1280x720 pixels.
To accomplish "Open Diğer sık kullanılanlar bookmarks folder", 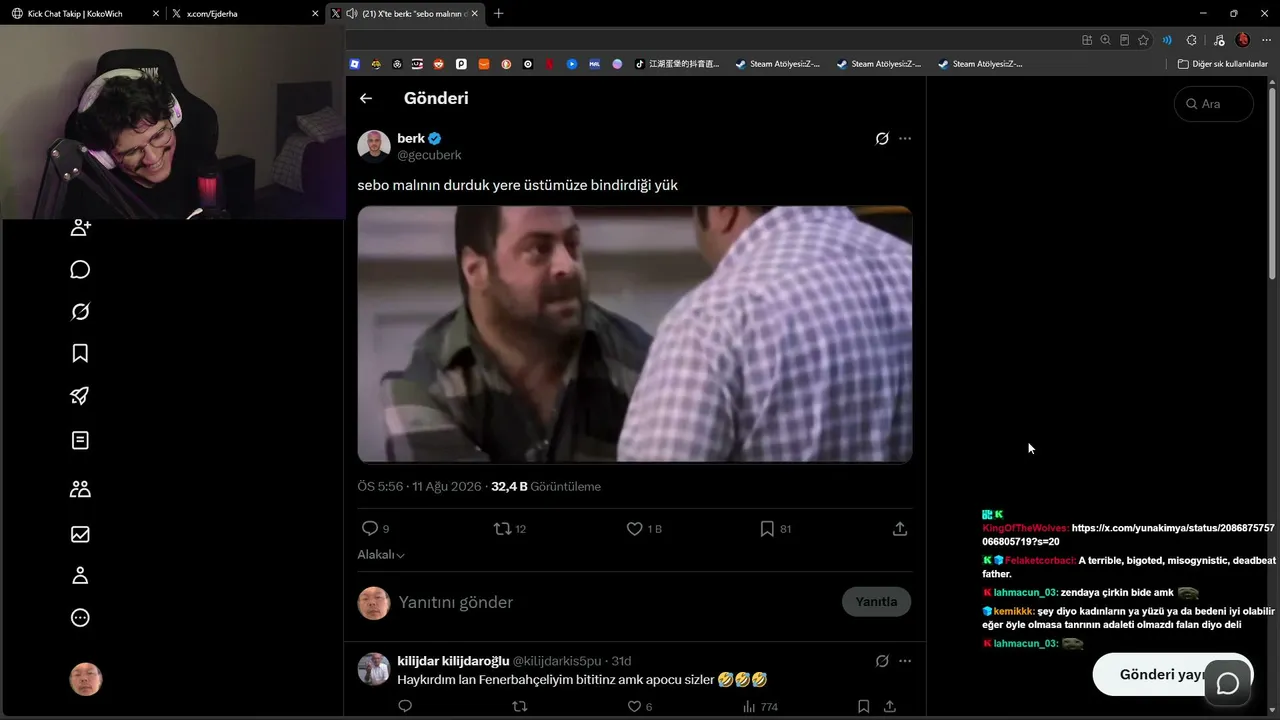I will 1222,64.
